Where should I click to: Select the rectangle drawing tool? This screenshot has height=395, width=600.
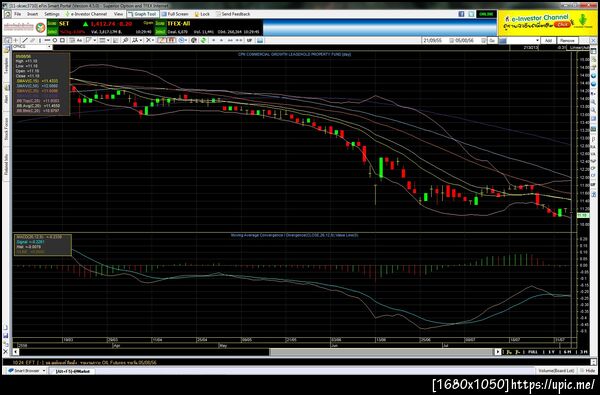pyautogui.click(x=62, y=40)
